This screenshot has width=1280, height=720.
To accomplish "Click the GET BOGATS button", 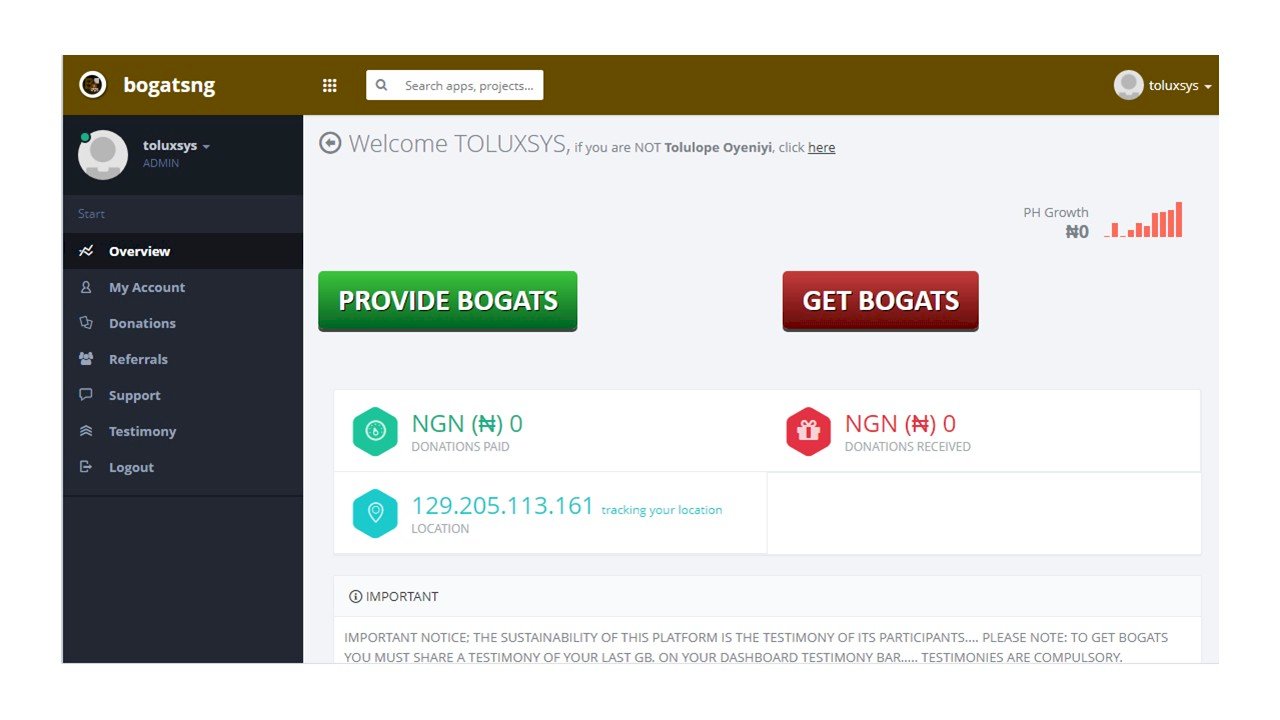I will [x=880, y=301].
